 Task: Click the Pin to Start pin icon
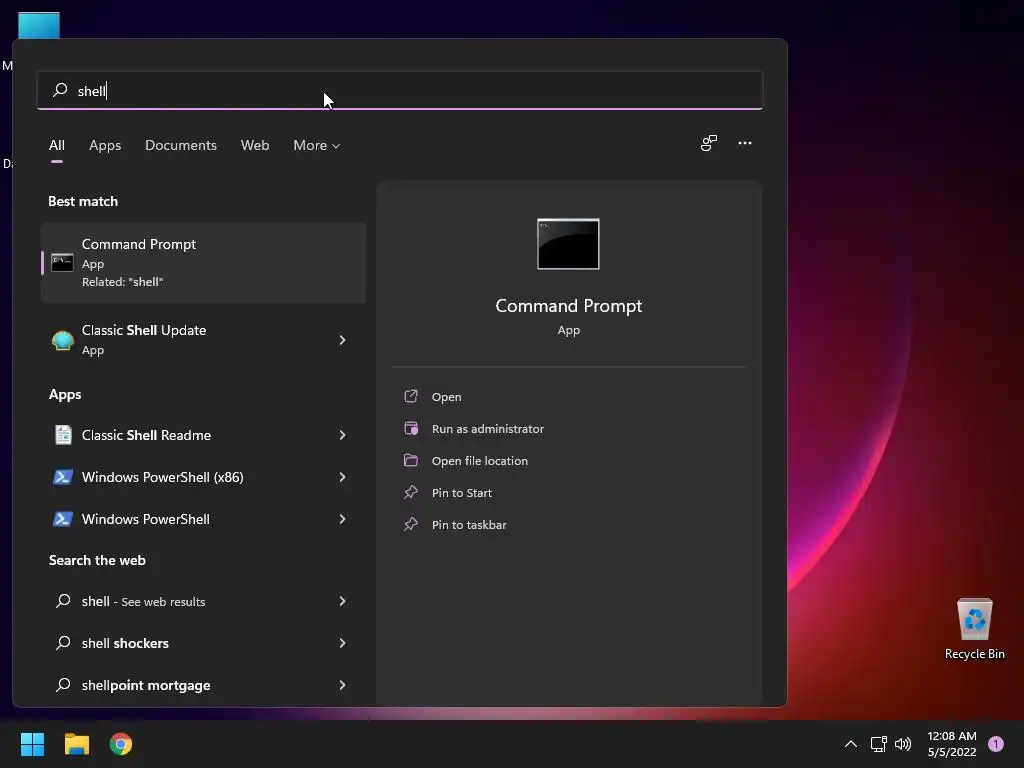(411, 492)
